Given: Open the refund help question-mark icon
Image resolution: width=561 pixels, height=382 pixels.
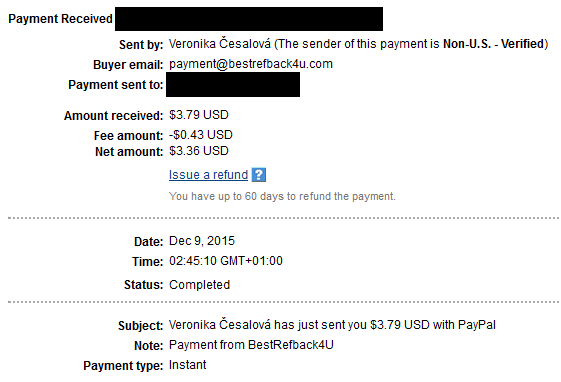Looking at the screenshot, I should click(x=258, y=175).
